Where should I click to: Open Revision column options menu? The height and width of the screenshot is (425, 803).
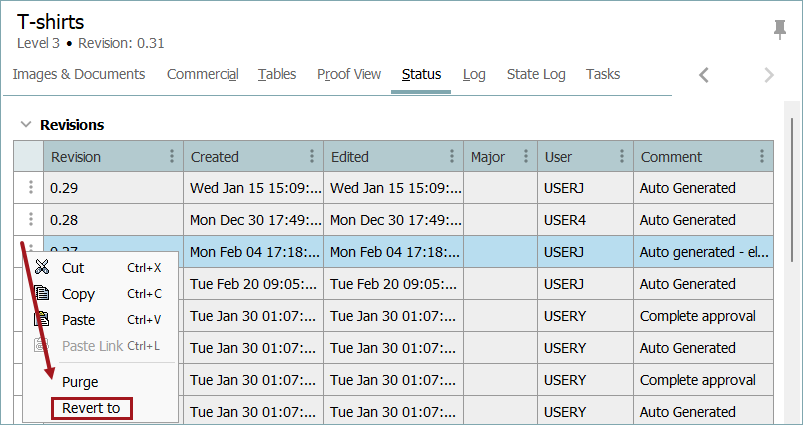coord(172,157)
